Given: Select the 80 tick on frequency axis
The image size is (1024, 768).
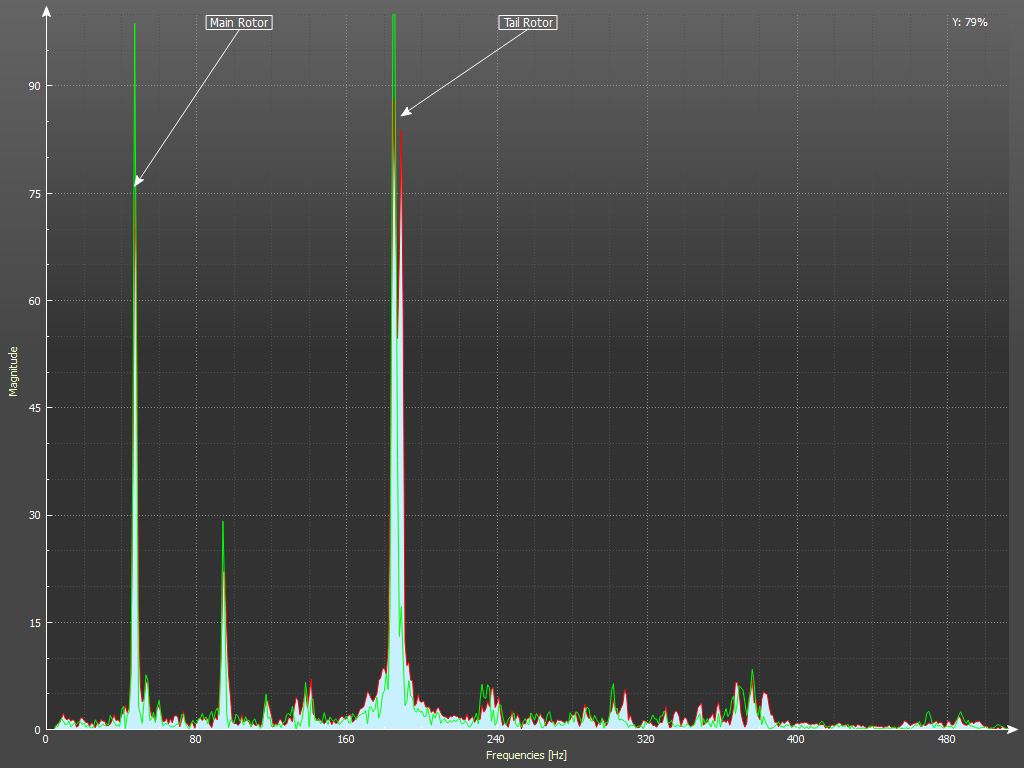Looking at the screenshot, I should [195, 740].
